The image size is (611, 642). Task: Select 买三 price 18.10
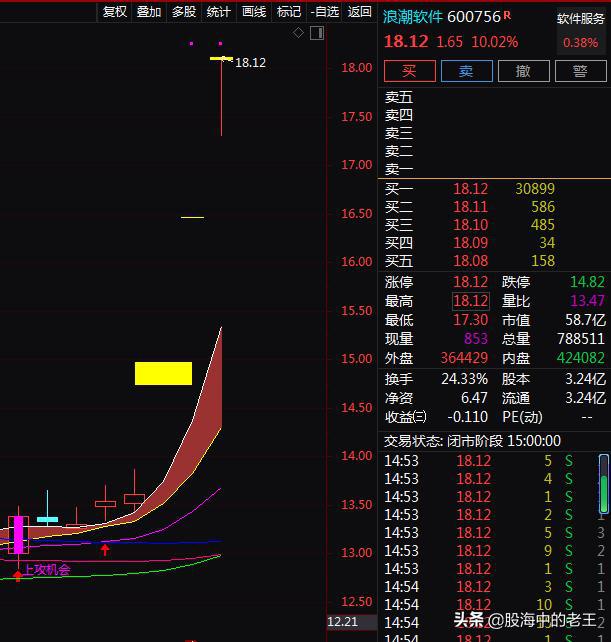[471, 225]
